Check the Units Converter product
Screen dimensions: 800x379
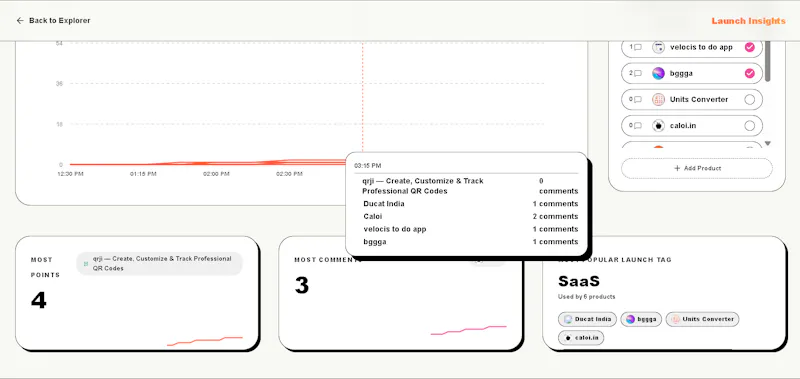[x=749, y=99]
